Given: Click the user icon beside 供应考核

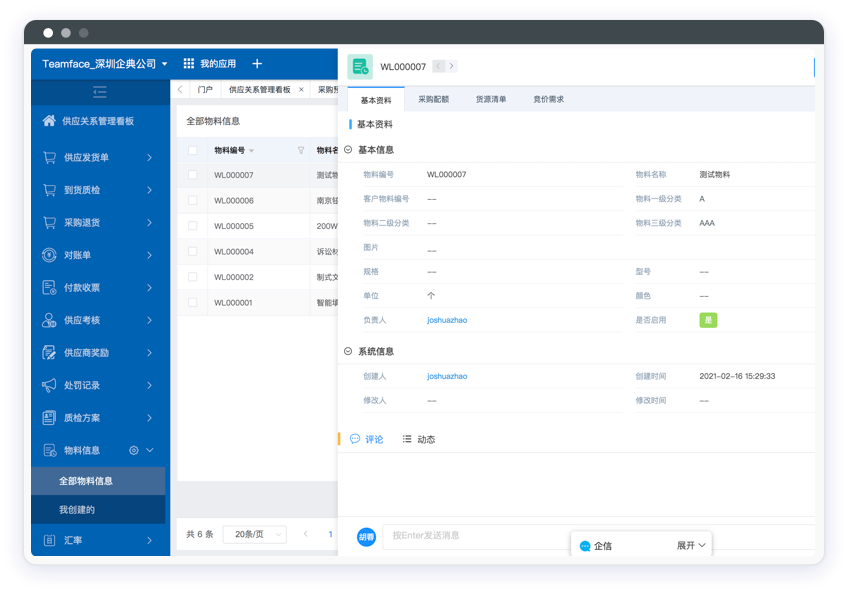Looking at the screenshot, I should (49, 320).
